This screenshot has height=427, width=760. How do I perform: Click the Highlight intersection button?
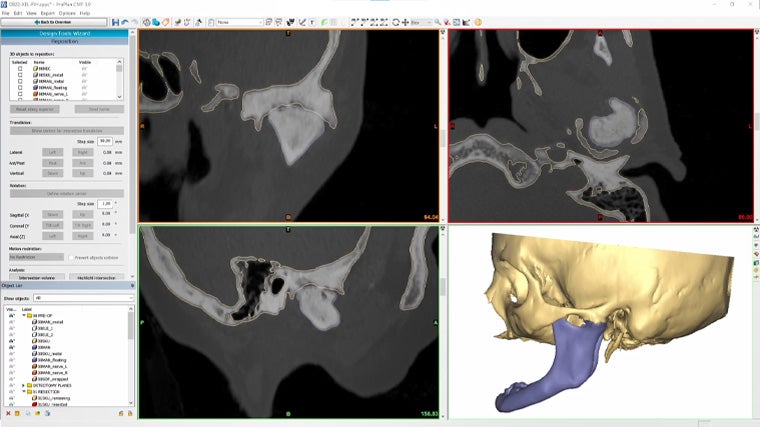coord(96,278)
